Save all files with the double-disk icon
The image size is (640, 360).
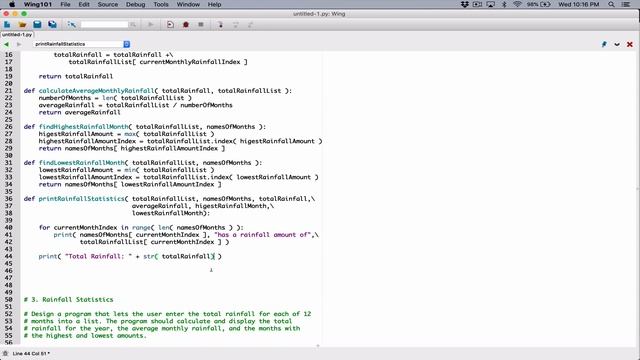[52, 24]
